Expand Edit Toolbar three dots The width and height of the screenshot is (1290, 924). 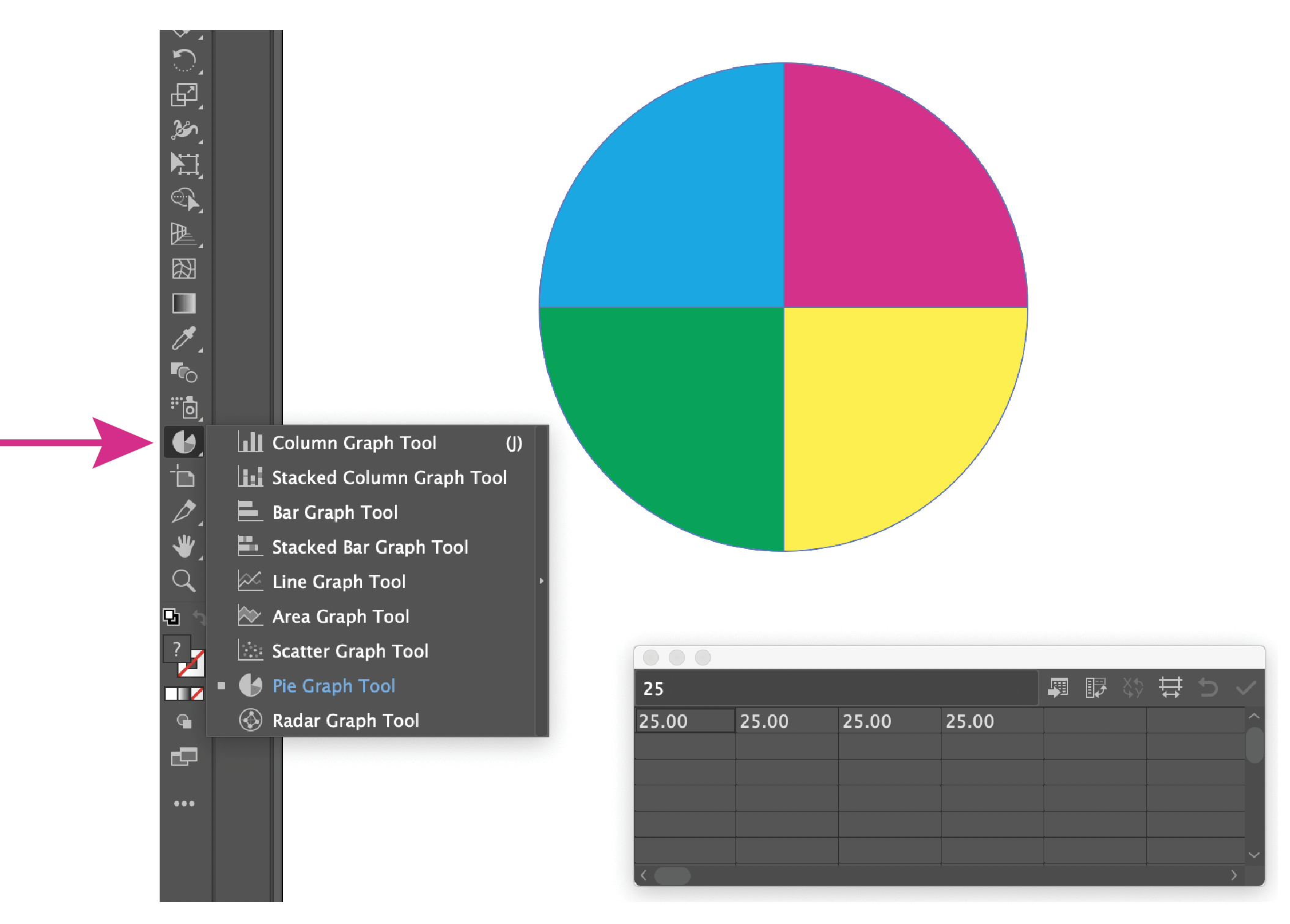point(183,804)
